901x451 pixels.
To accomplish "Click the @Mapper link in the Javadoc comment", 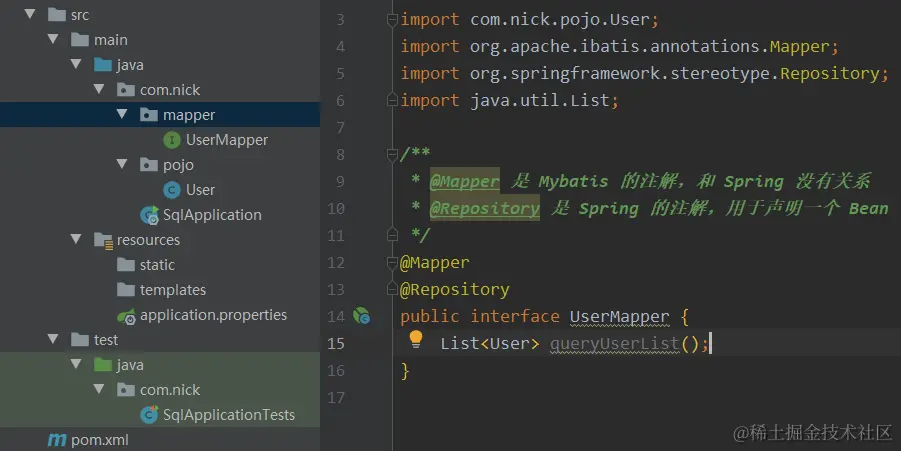I will point(465,182).
